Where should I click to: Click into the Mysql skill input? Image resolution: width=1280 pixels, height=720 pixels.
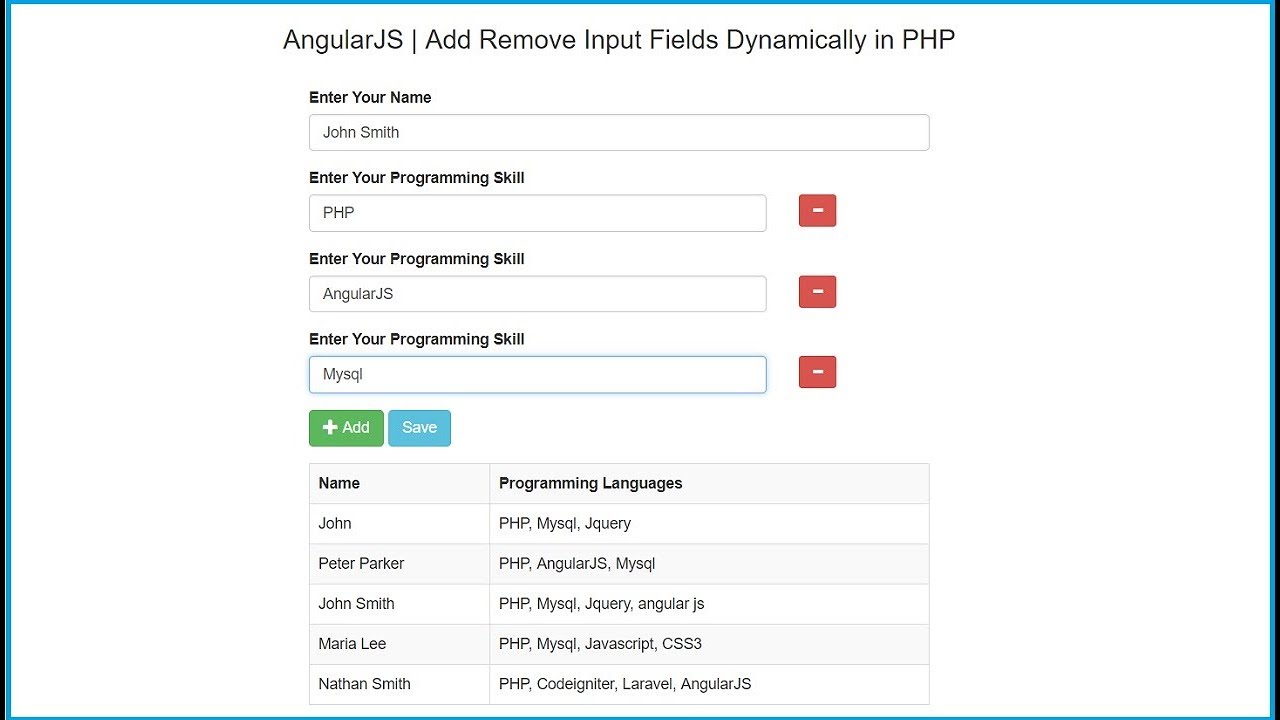[x=537, y=375]
